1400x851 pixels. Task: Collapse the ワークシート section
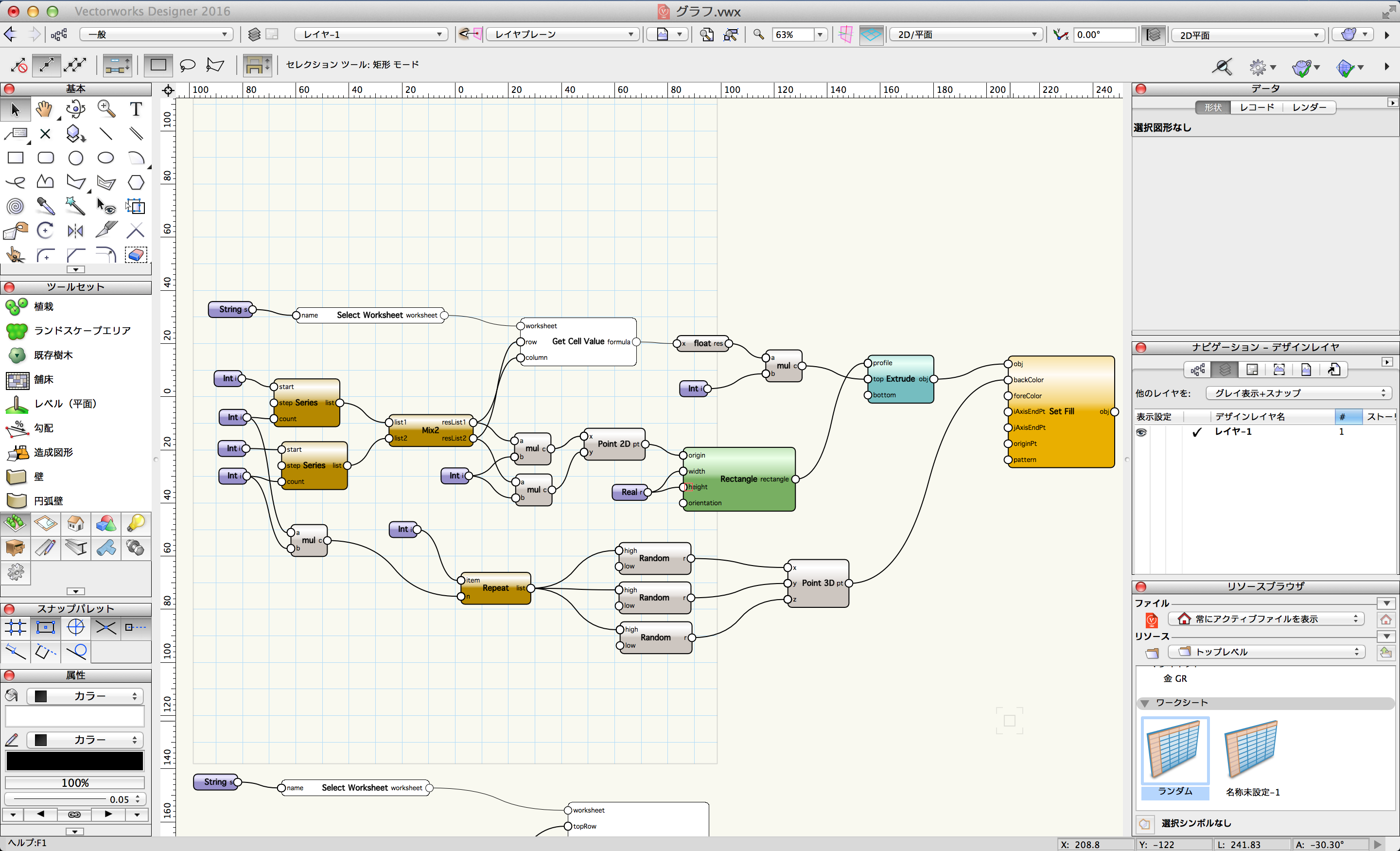click(x=1145, y=703)
